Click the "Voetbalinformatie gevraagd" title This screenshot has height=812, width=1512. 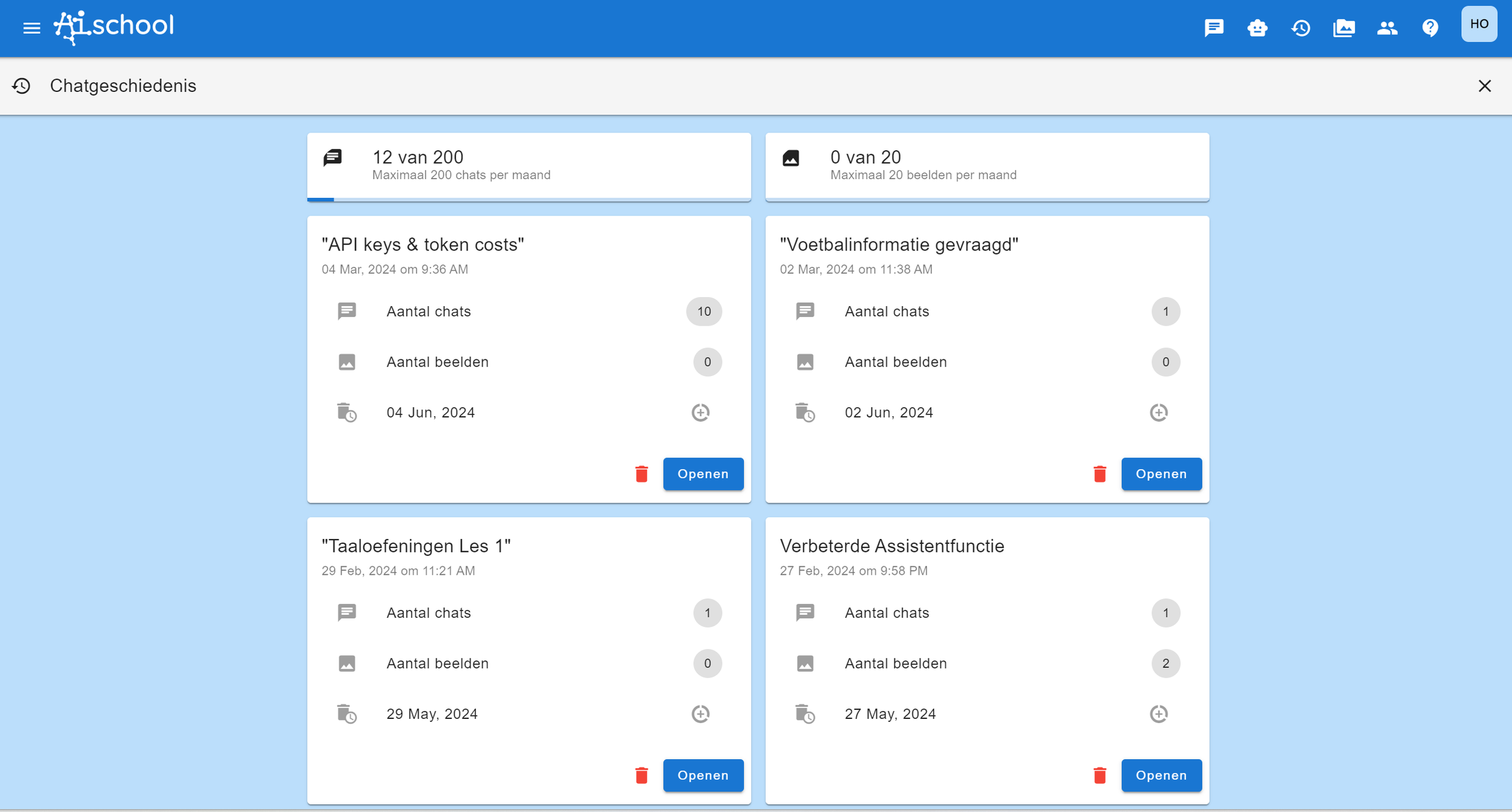[x=899, y=244]
